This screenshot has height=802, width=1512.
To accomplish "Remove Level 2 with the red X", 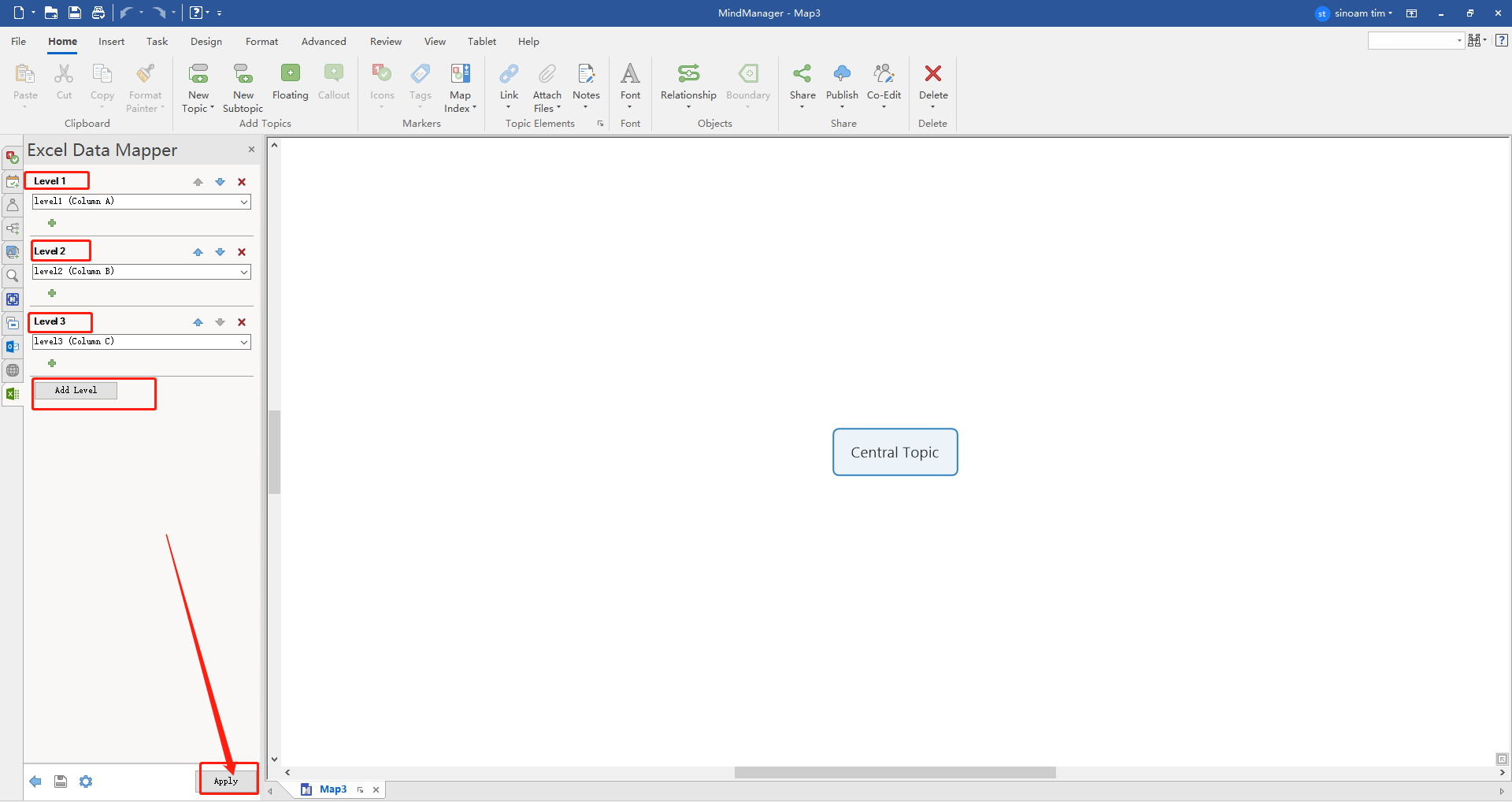I will (x=242, y=251).
